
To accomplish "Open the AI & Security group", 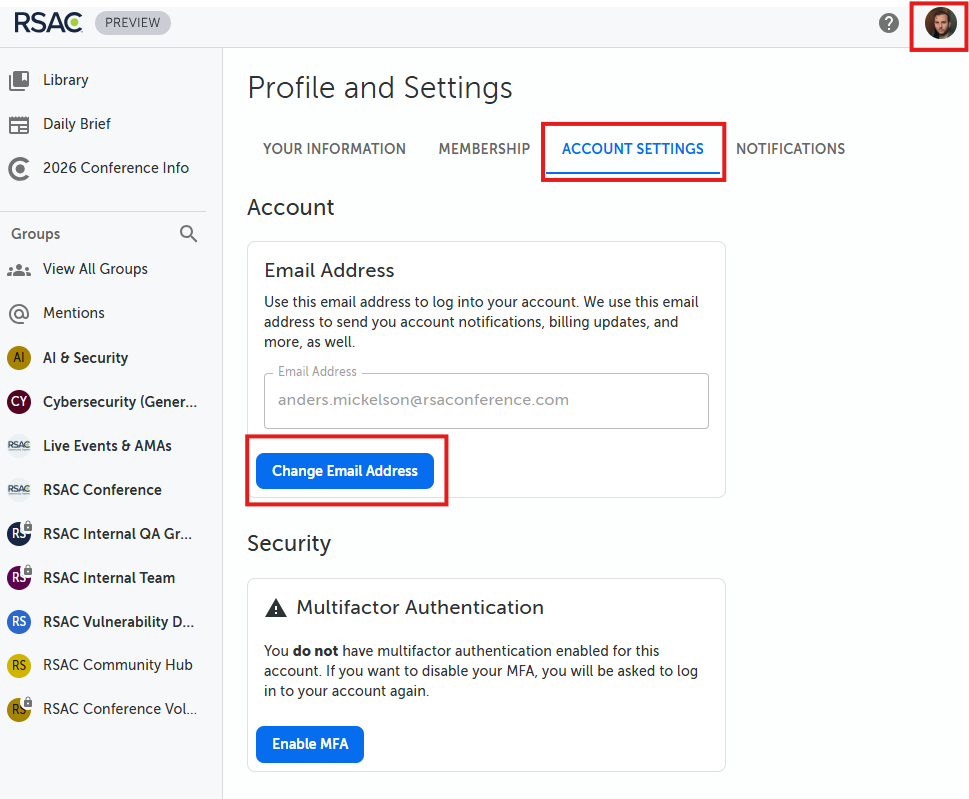I will pos(85,358).
